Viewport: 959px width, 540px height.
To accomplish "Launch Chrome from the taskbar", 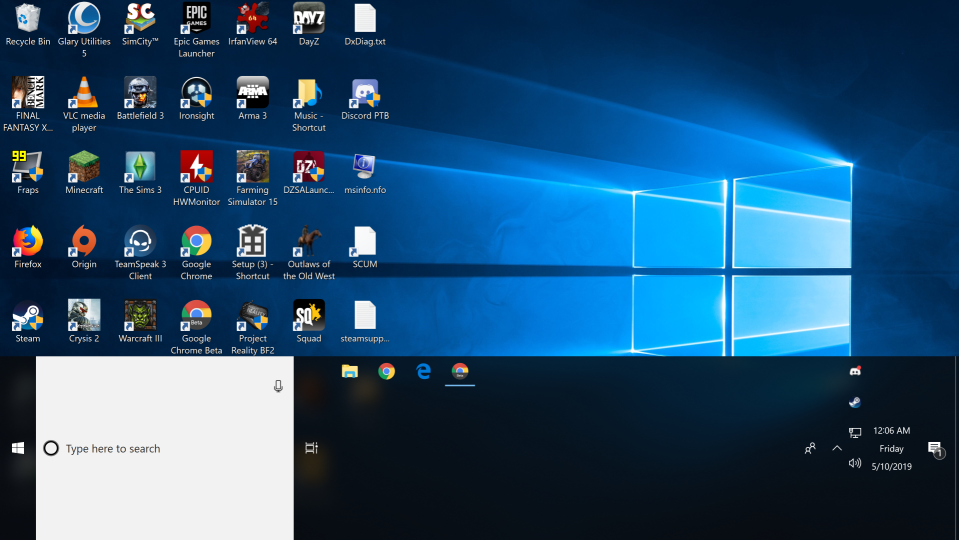I will tap(387, 371).
